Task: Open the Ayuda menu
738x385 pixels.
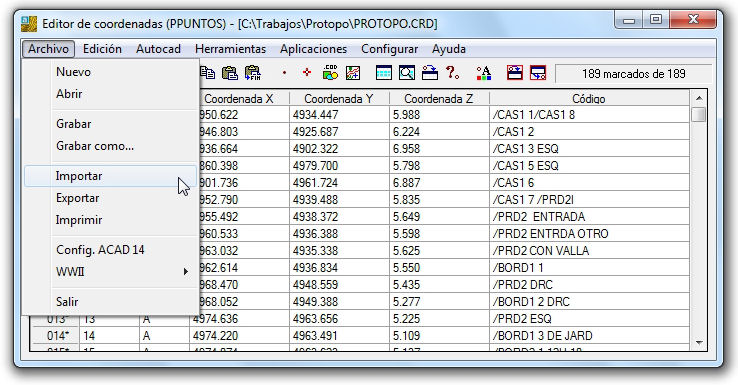Action: tap(449, 49)
